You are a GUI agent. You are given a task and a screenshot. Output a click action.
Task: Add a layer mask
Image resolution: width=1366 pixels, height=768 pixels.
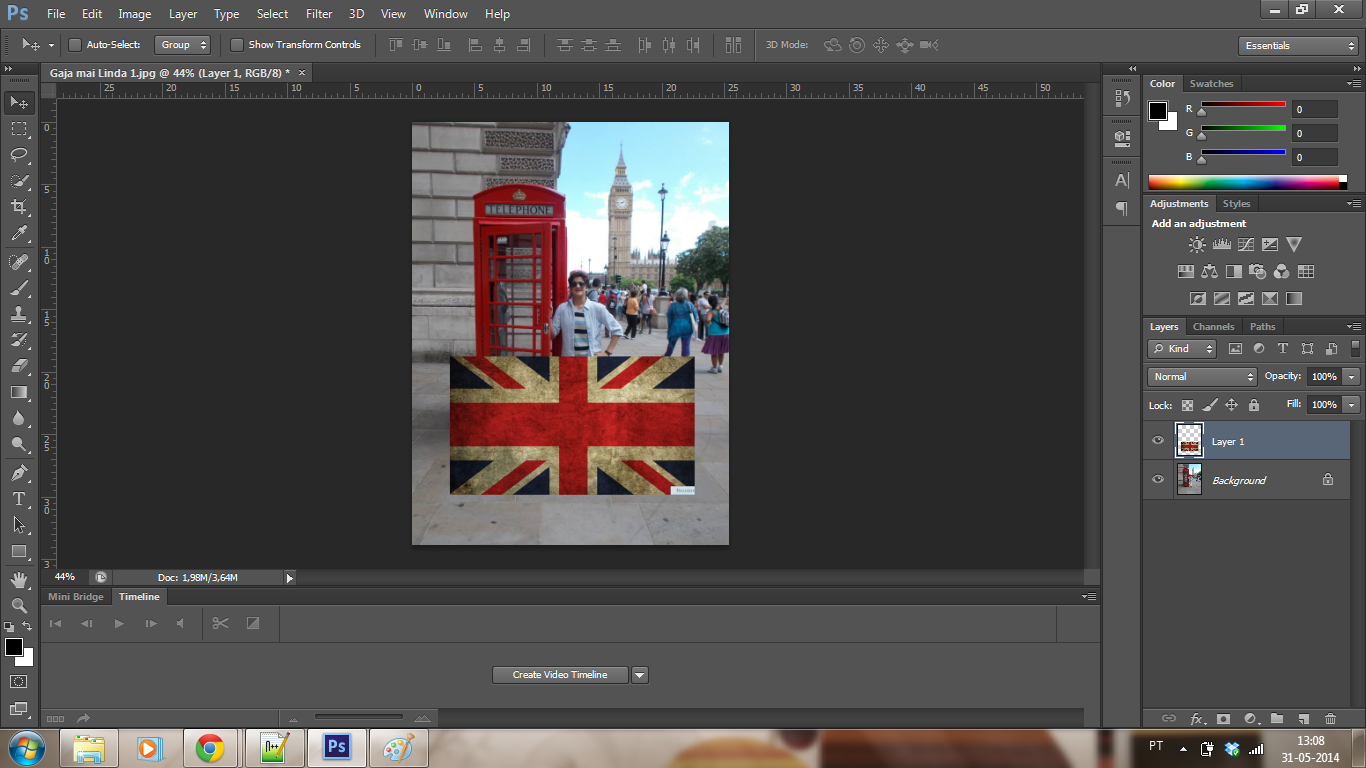[1223, 719]
